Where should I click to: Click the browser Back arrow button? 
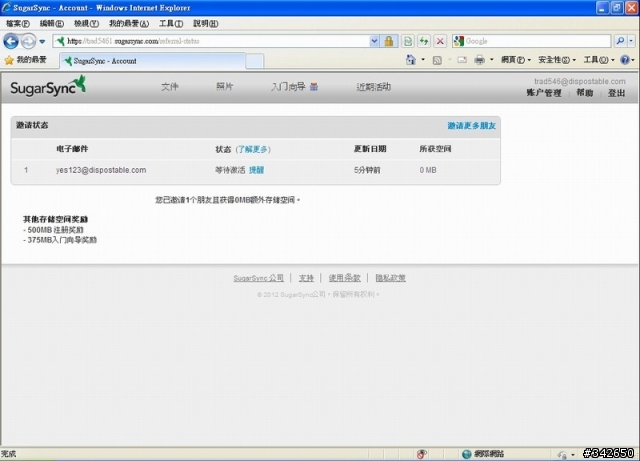tap(11, 41)
